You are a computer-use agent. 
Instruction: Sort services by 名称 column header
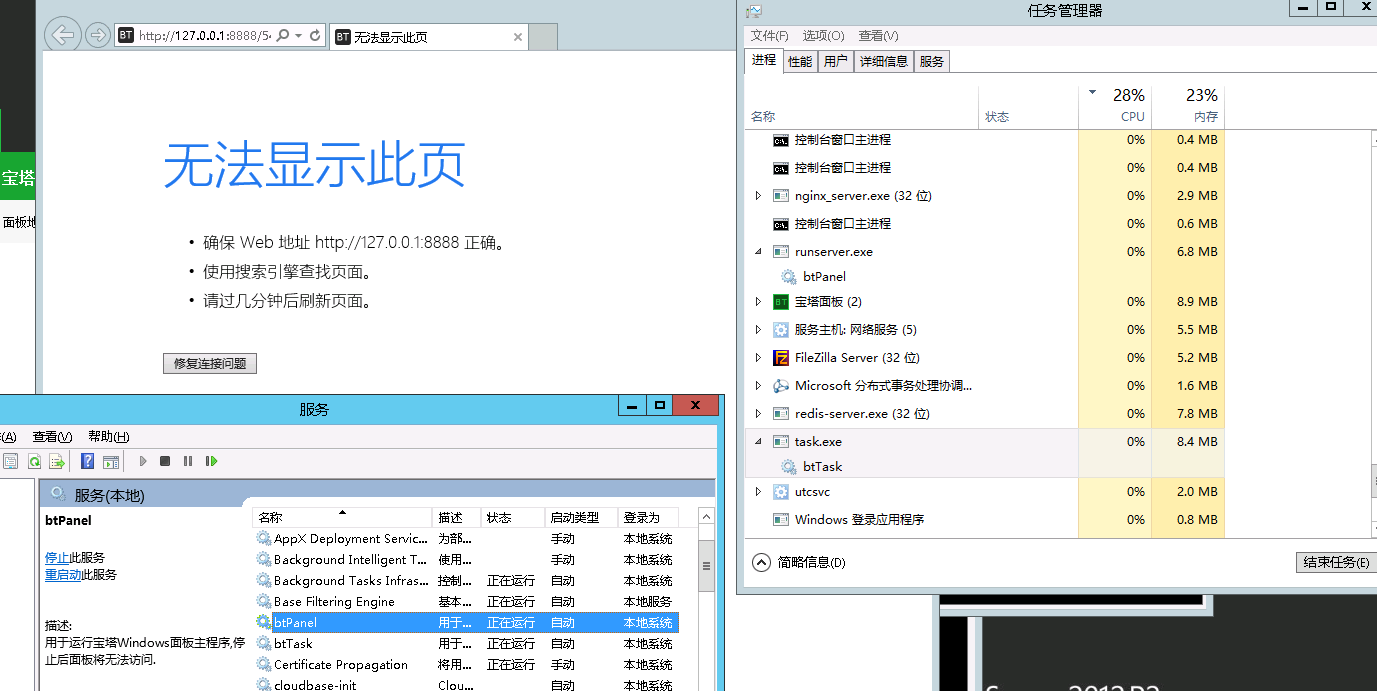click(343, 518)
